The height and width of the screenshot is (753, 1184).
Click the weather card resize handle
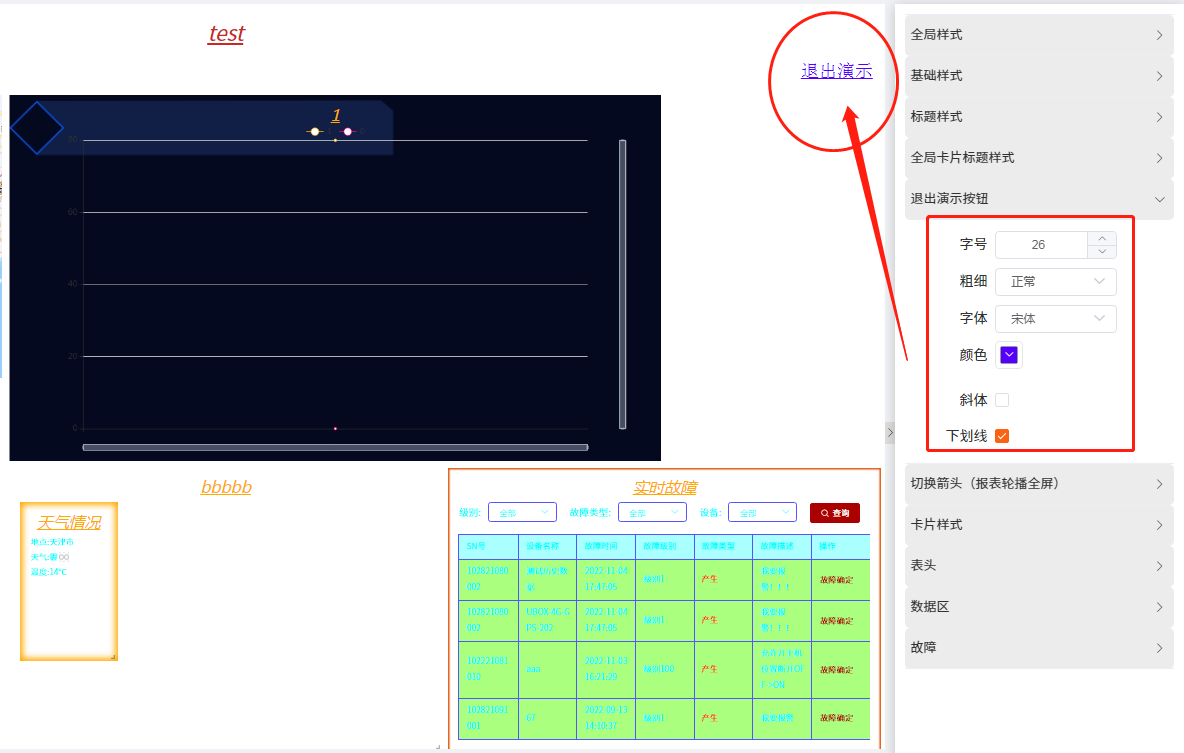click(x=113, y=657)
